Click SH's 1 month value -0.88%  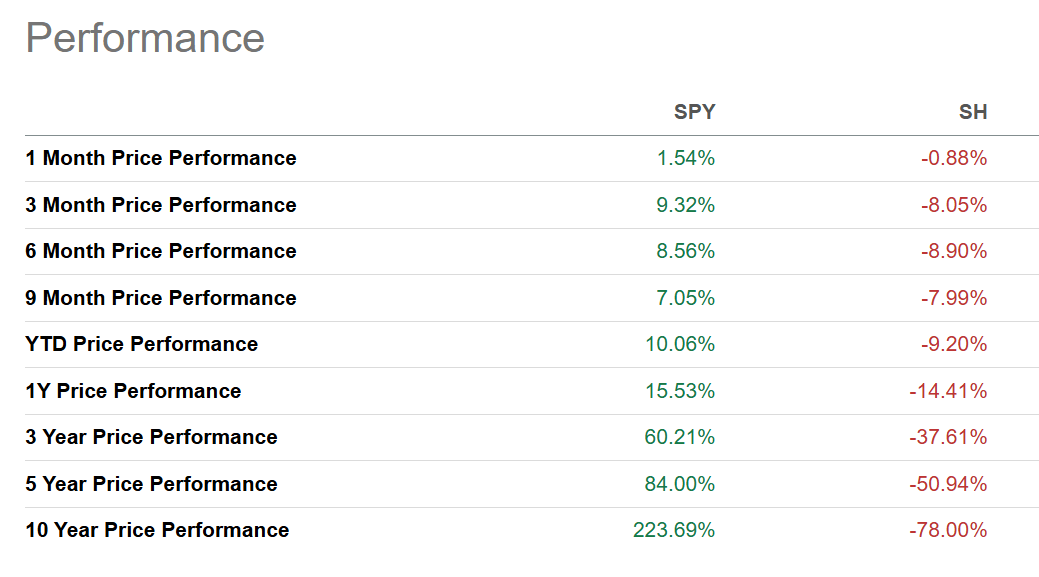(x=954, y=158)
